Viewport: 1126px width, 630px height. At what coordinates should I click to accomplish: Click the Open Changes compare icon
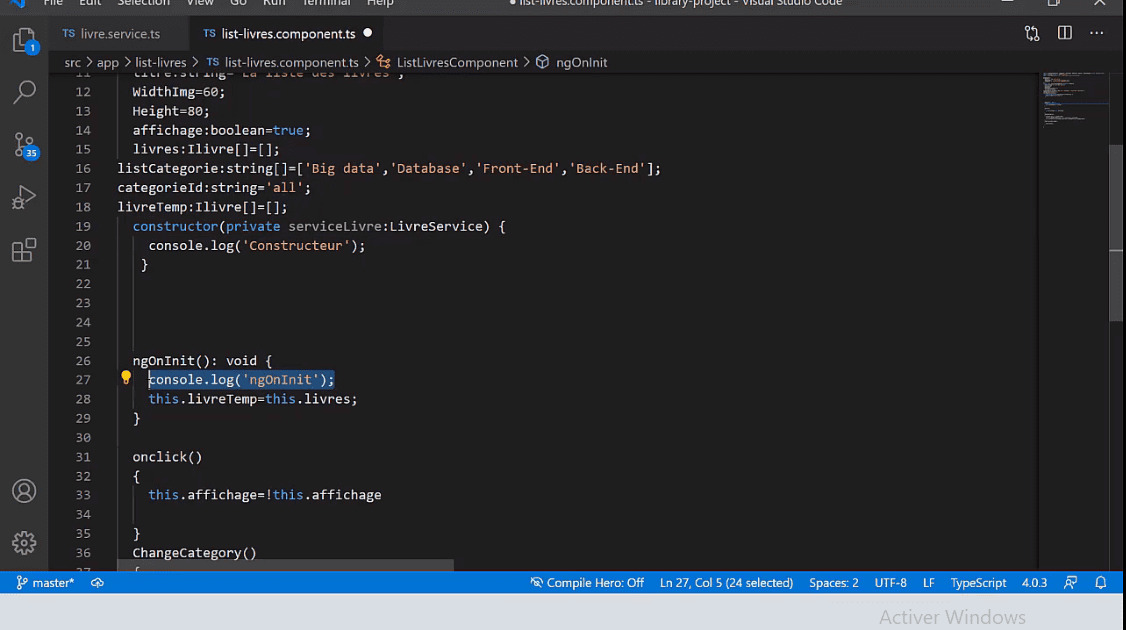pos(1032,34)
